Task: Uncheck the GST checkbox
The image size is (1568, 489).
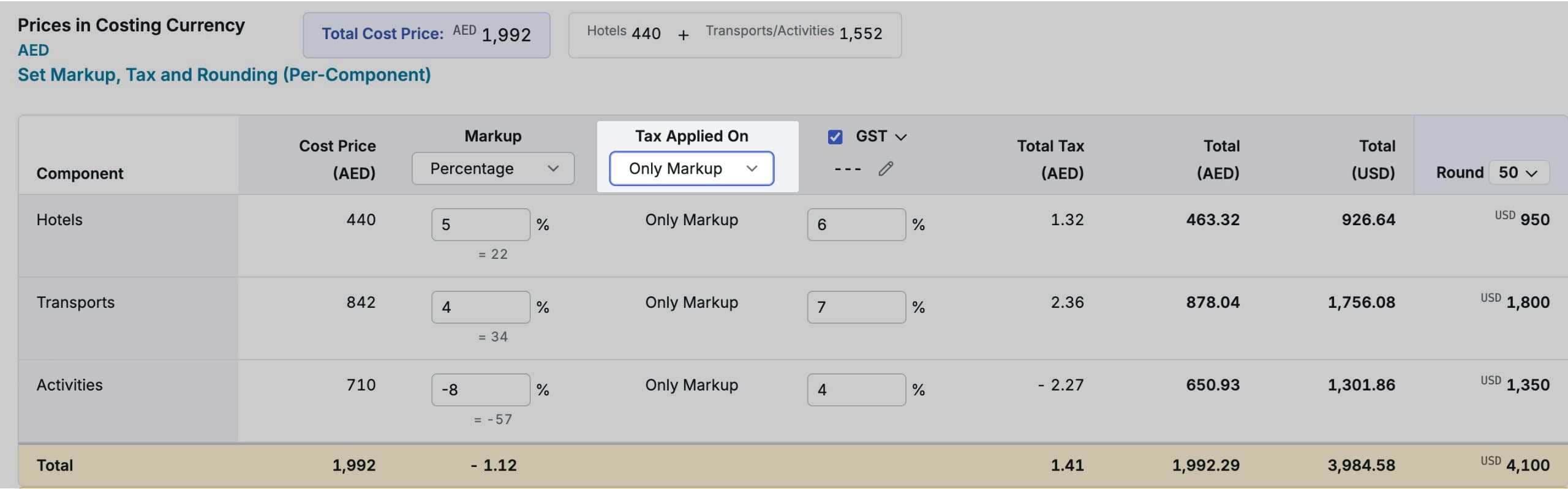Action: coord(835,136)
